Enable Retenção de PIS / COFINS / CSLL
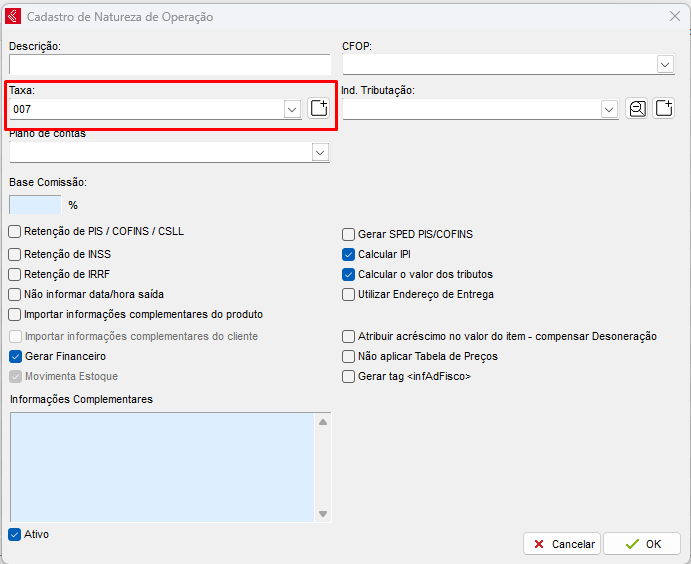The image size is (691, 564). point(15,232)
